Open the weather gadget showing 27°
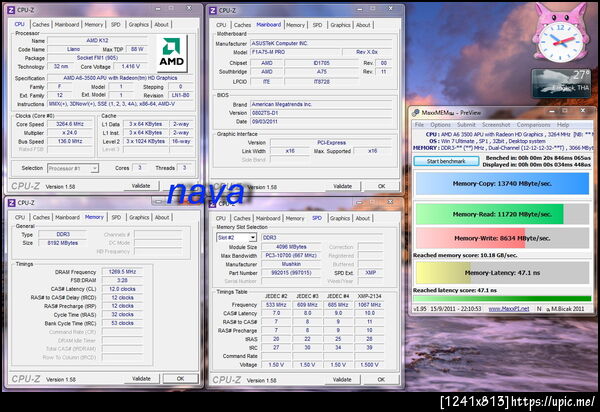 561,83
